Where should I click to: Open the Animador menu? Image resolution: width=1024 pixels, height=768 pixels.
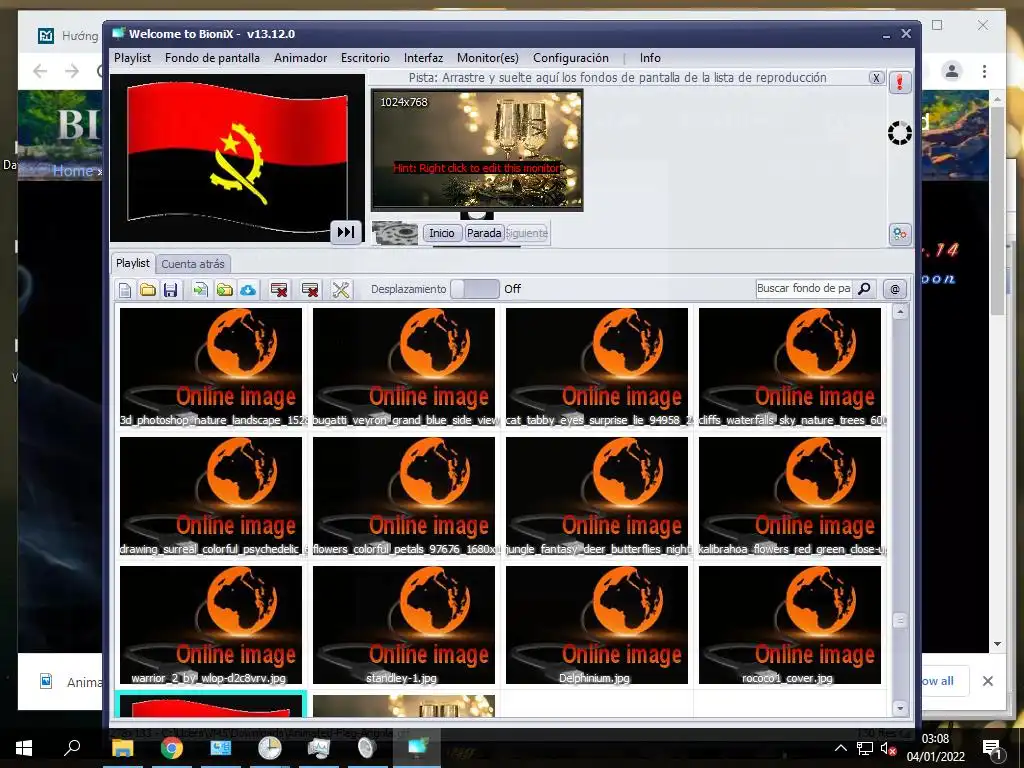(x=300, y=58)
